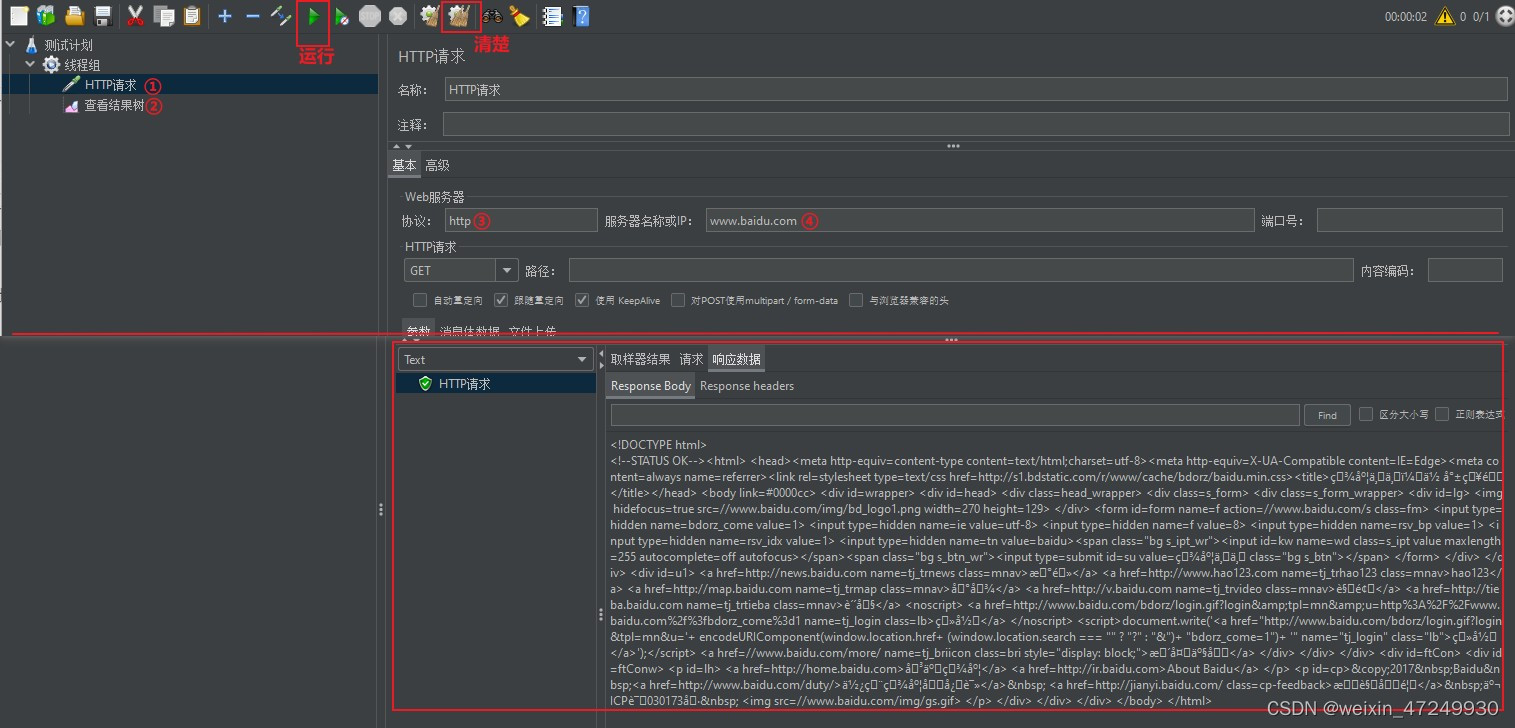Click the 内容编码 input field

(1465, 270)
